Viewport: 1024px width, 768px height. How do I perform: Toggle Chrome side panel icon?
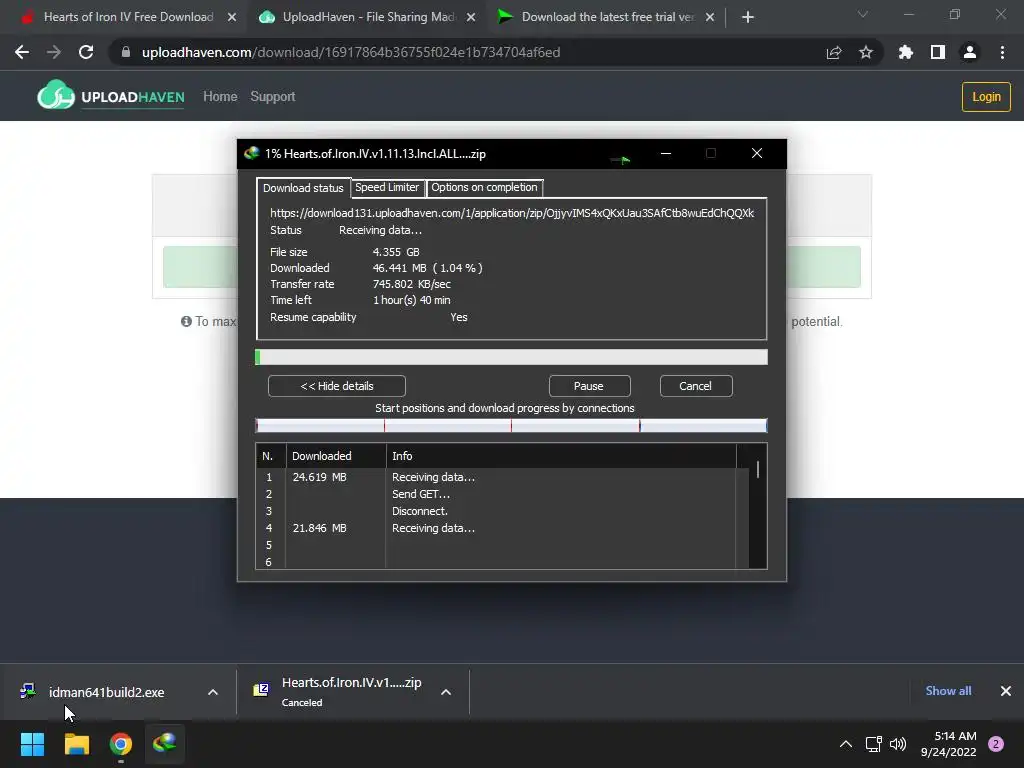938,52
